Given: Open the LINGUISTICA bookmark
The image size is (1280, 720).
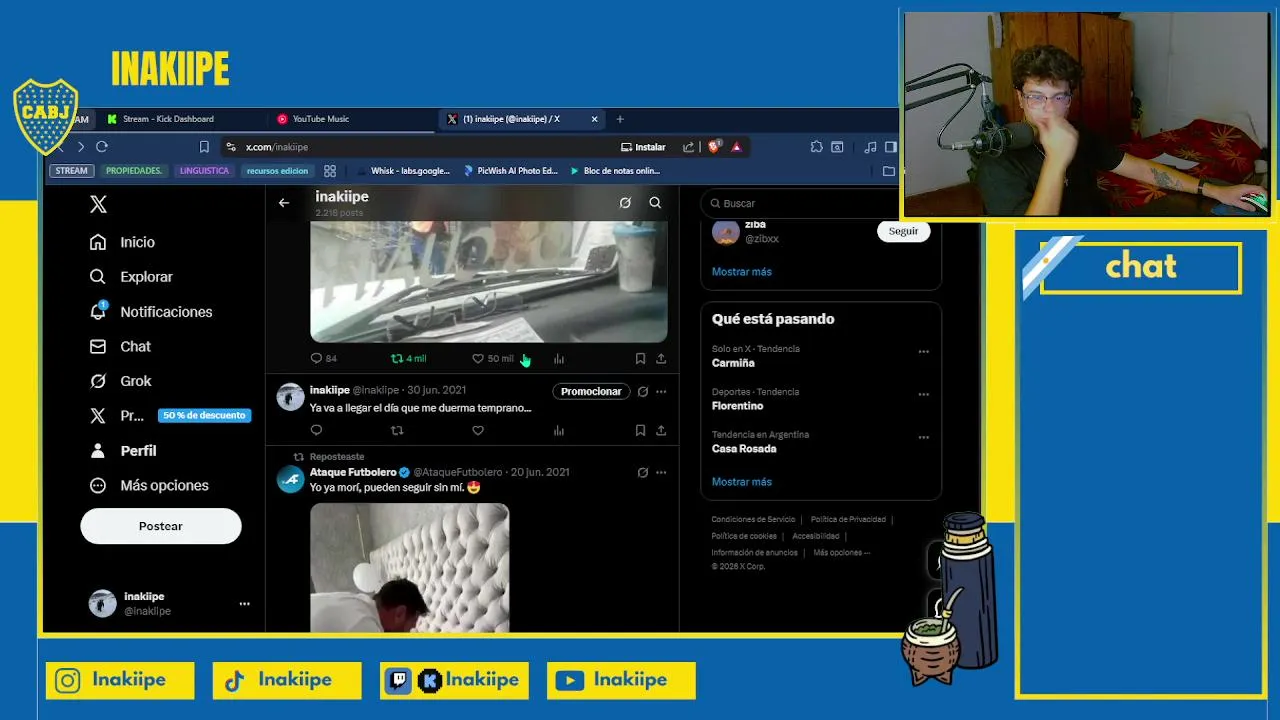Looking at the screenshot, I should (204, 171).
